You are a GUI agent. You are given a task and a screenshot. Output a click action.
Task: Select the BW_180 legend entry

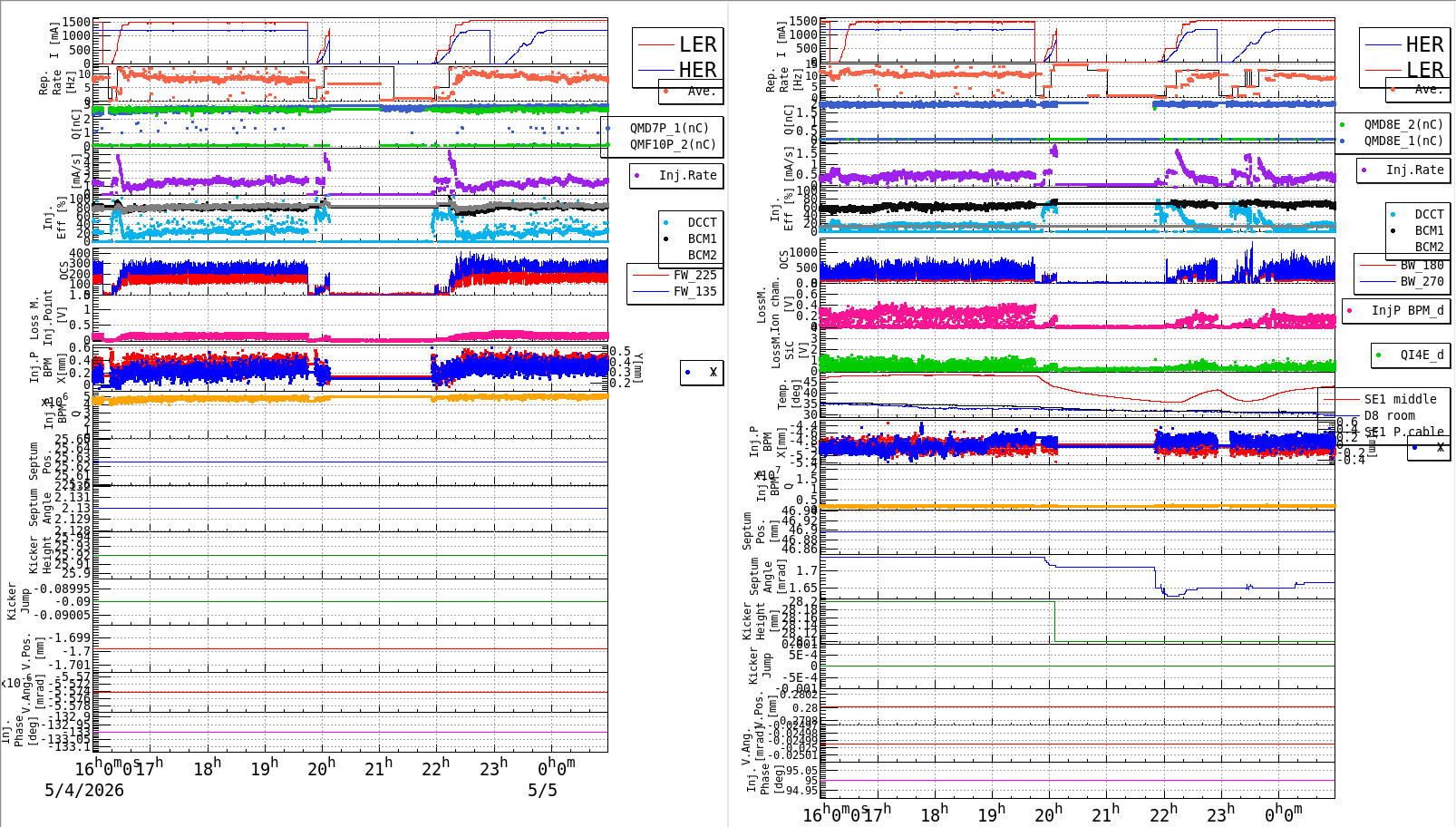point(1422,265)
